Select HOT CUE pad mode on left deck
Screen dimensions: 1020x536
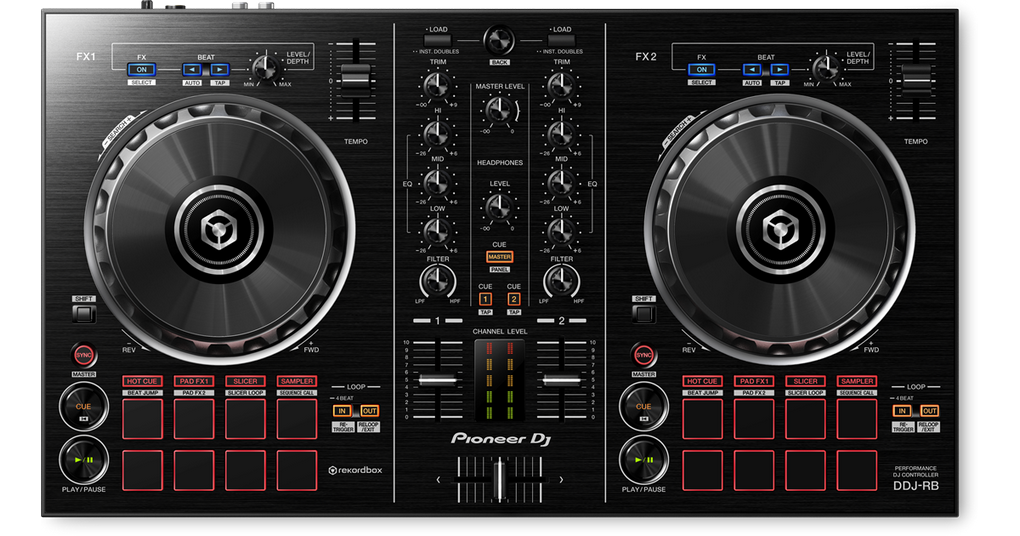[x=142, y=381]
